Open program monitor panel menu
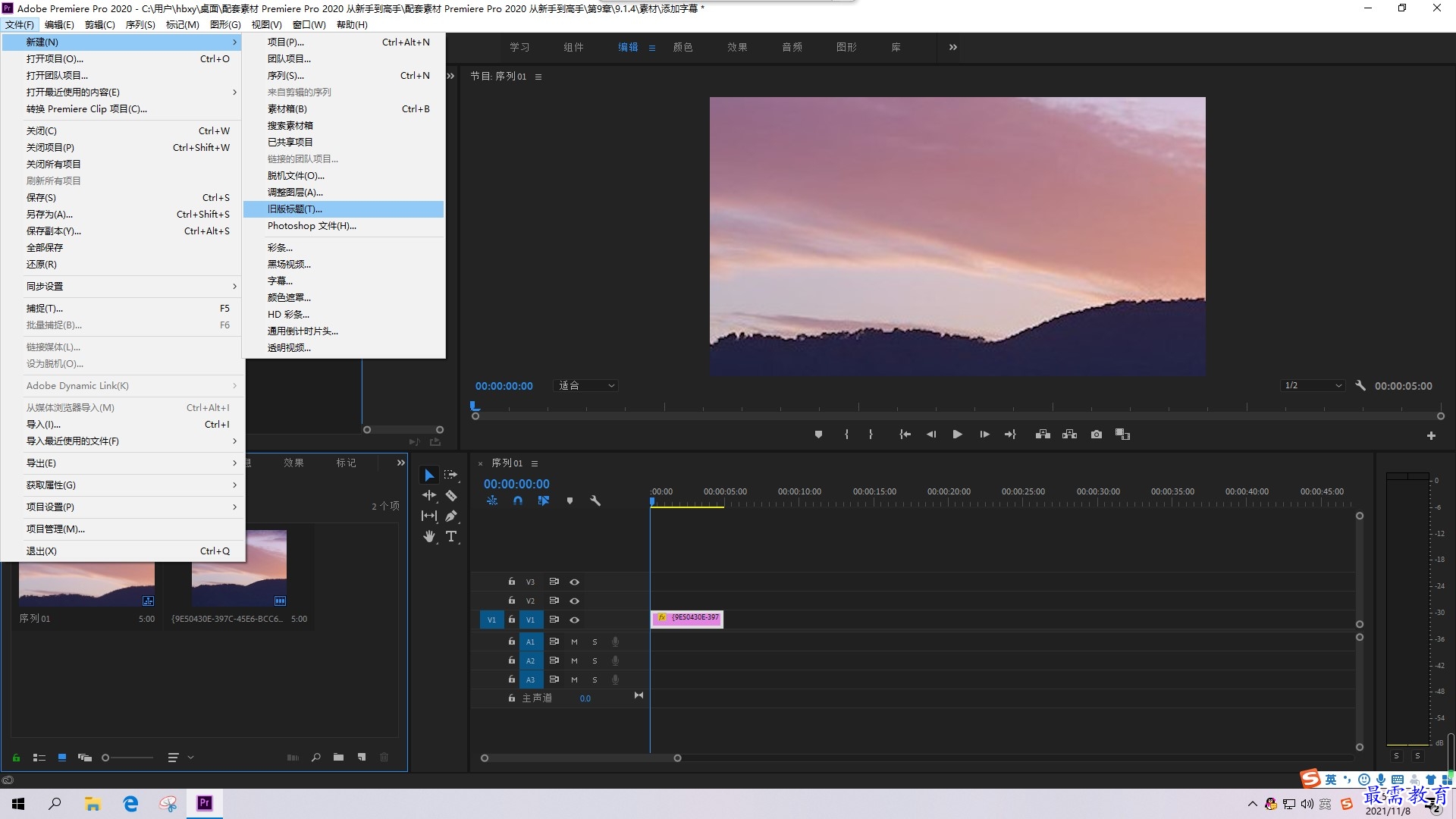This screenshot has height=819, width=1456. [x=538, y=77]
